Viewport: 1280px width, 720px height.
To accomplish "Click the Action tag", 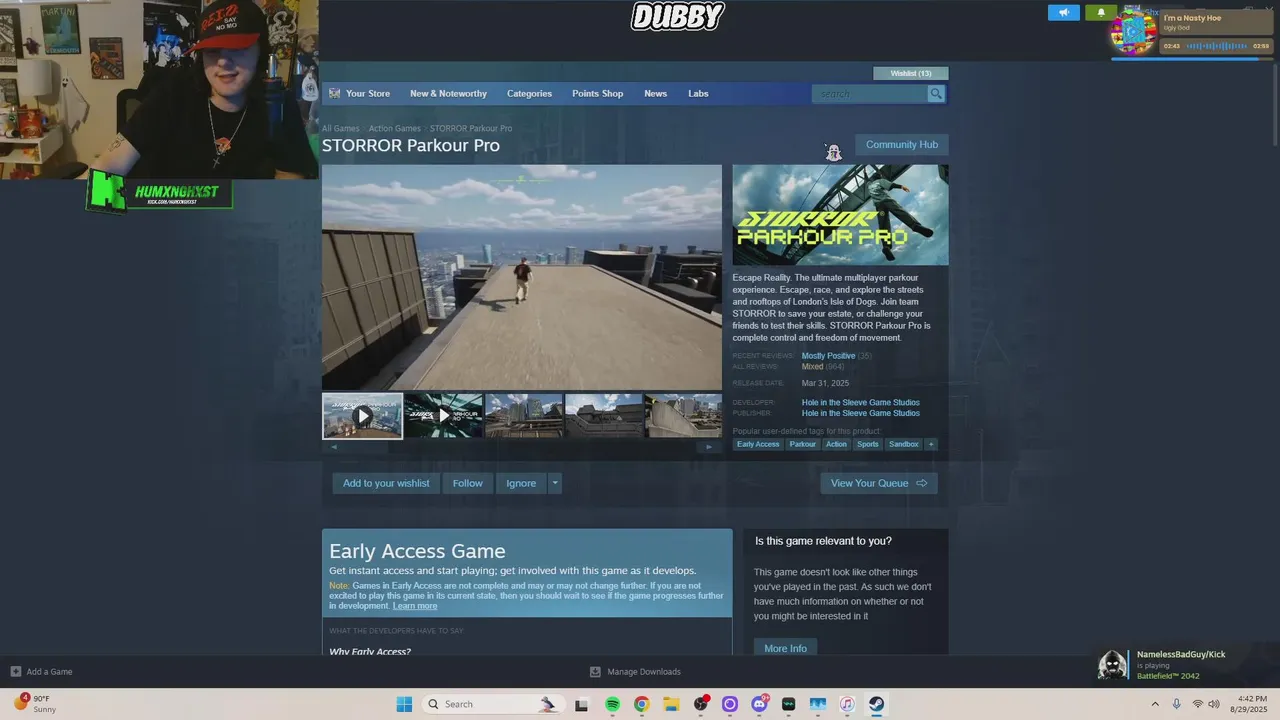I will (x=836, y=444).
